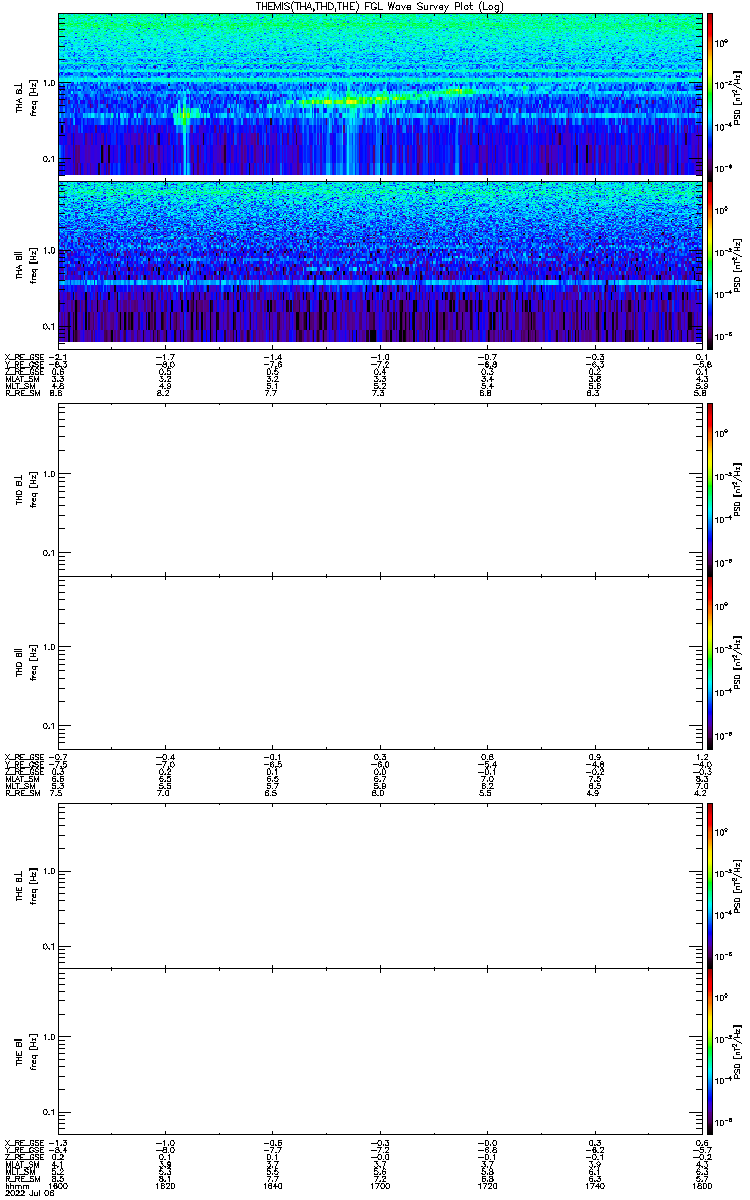Image resolution: width=750 pixels, height=1200 pixels.
Task: Click the PSD [nT²/Hz] label beside the THE B-parallel color bar
Action: point(737,1053)
